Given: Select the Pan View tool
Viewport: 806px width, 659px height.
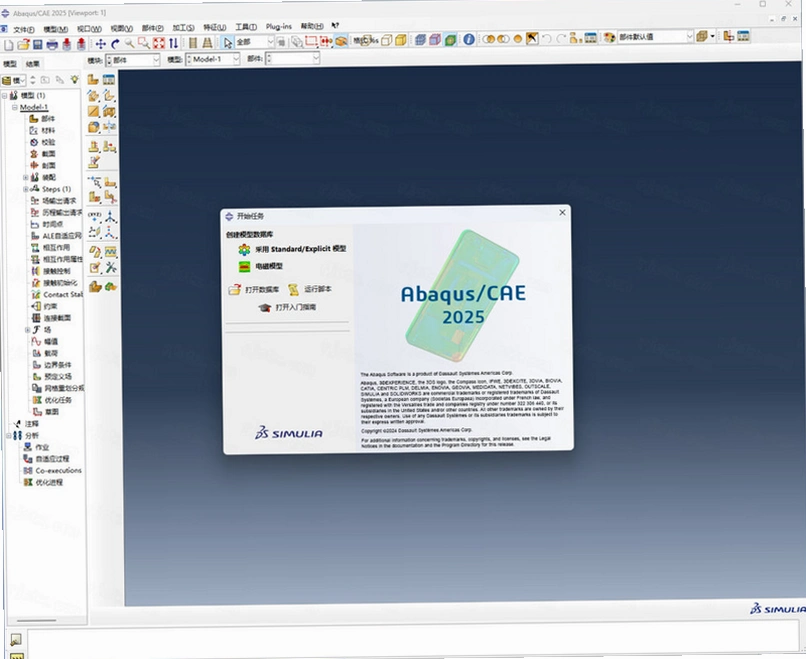Looking at the screenshot, I should coord(101,44).
